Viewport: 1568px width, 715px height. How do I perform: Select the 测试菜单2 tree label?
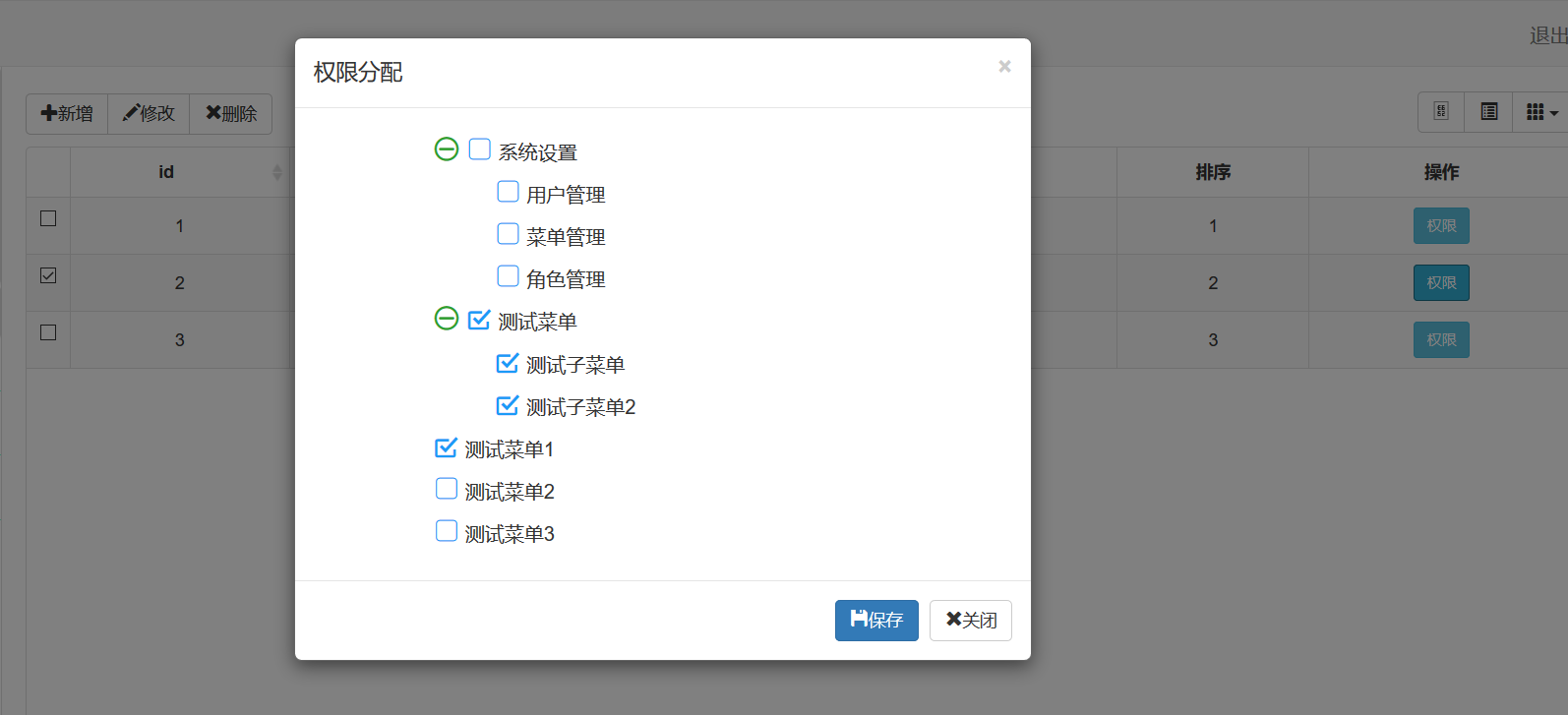[510, 492]
